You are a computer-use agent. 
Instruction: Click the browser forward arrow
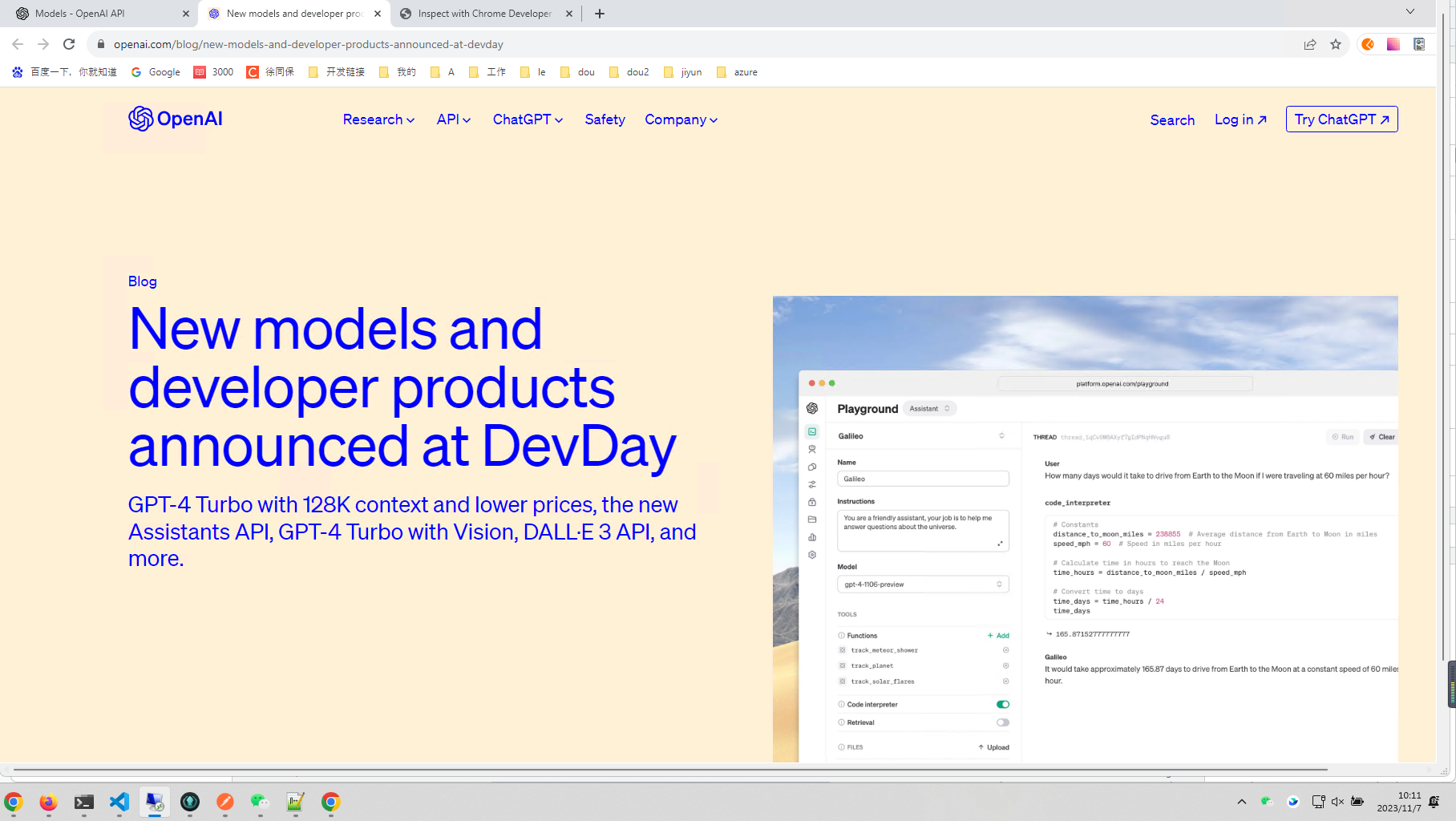tap(43, 44)
